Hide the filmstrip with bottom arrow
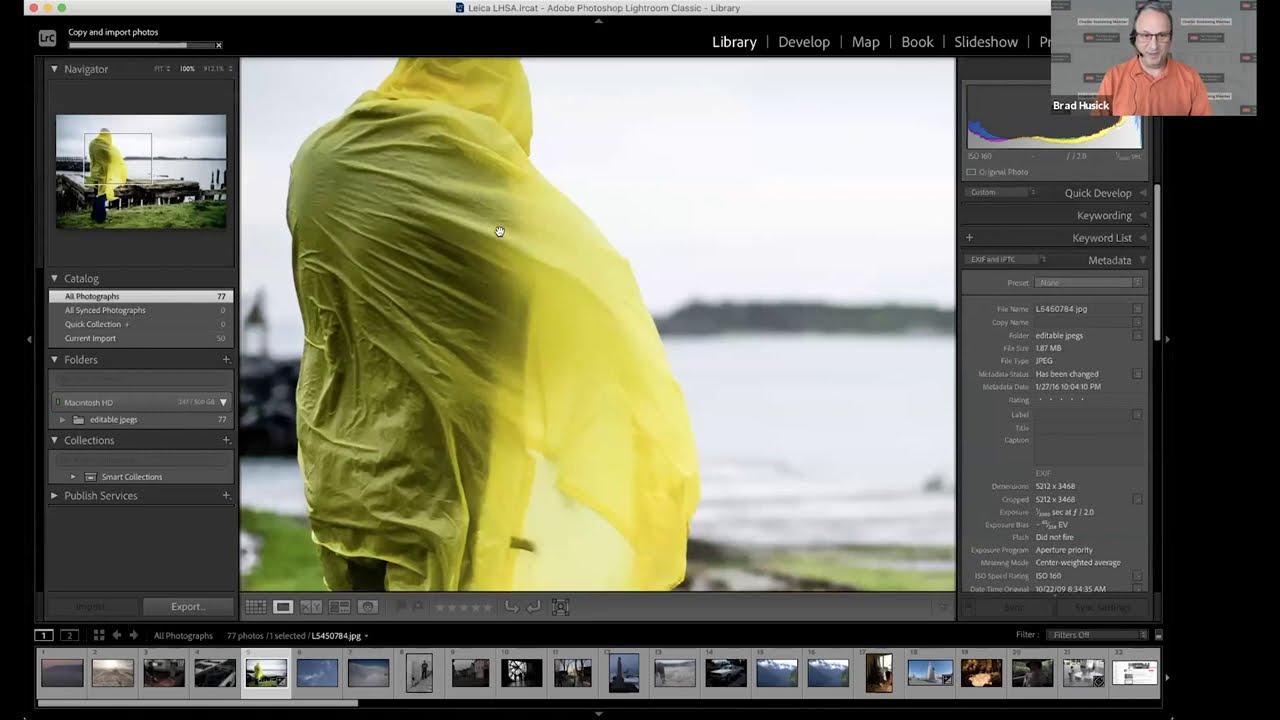Screen dimensions: 1280x720 (x=598, y=714)
